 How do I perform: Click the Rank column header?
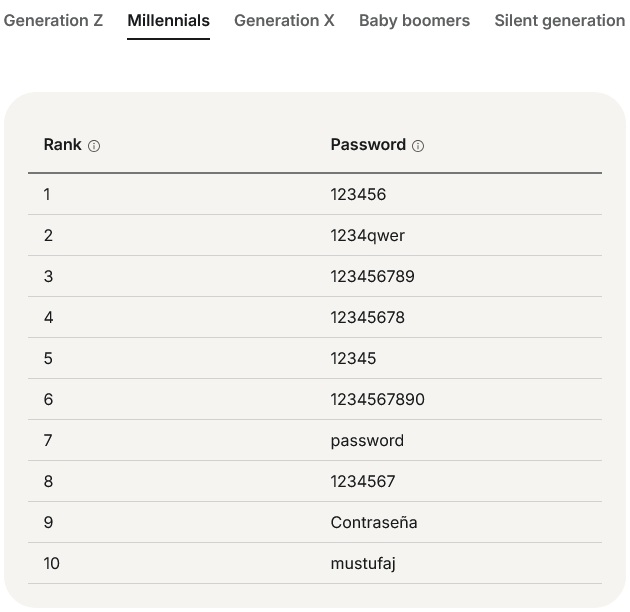(62, 145)
